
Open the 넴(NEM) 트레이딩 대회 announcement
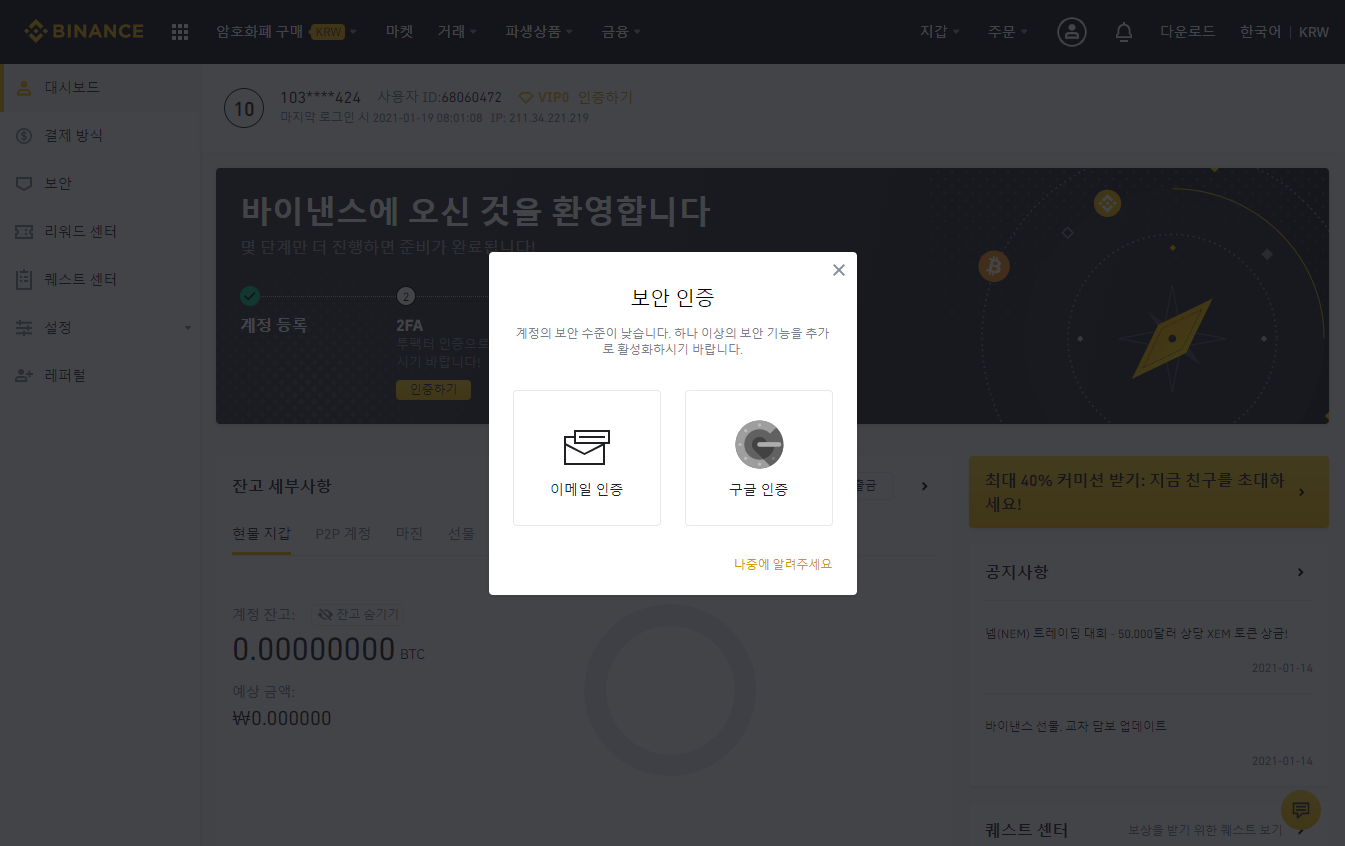(1136, 634)
